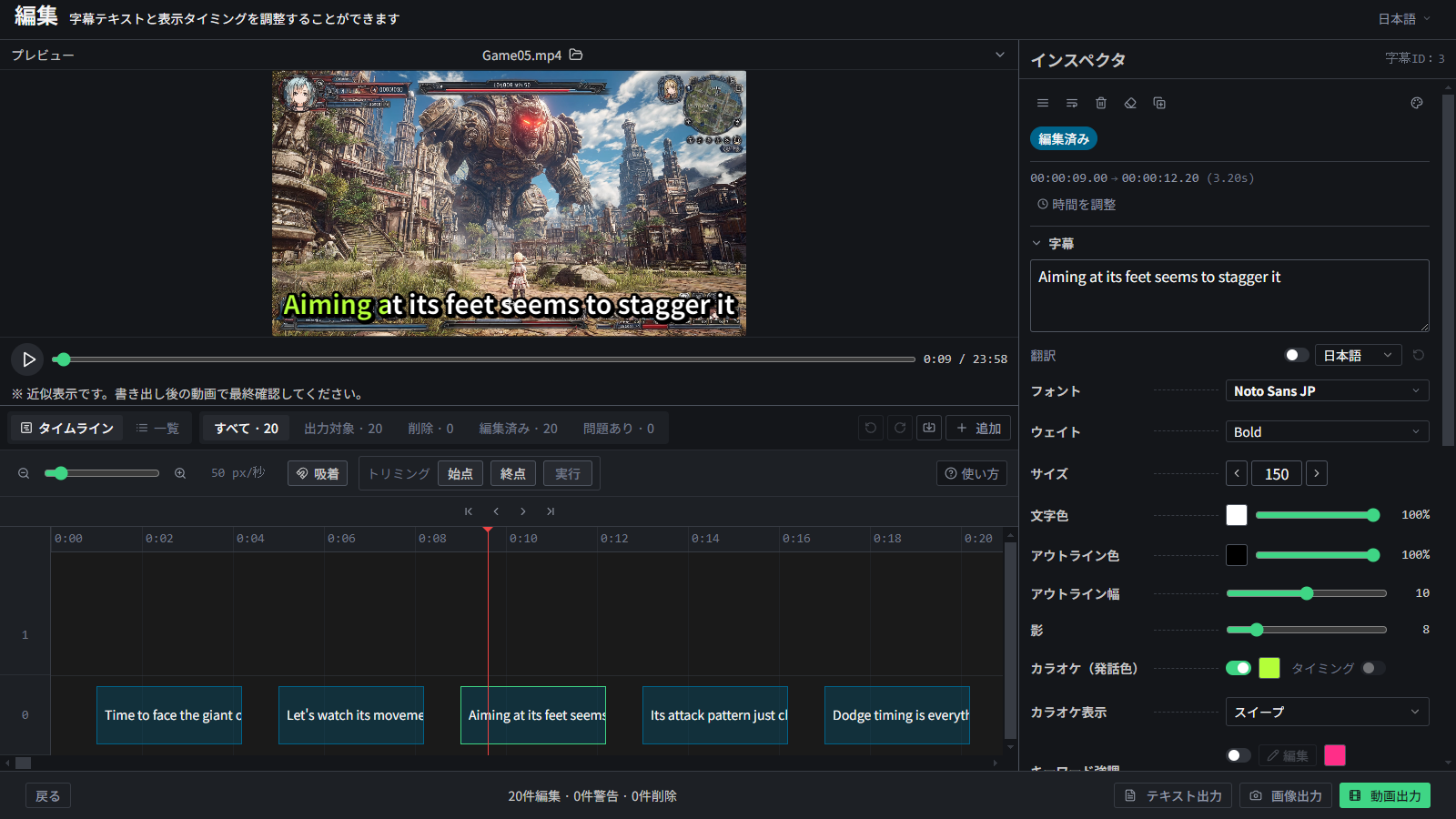Viewport: 1456px width, 819px height.
Task: Zoom in the timeline with the plus magnifier
Action: [180, 473]
